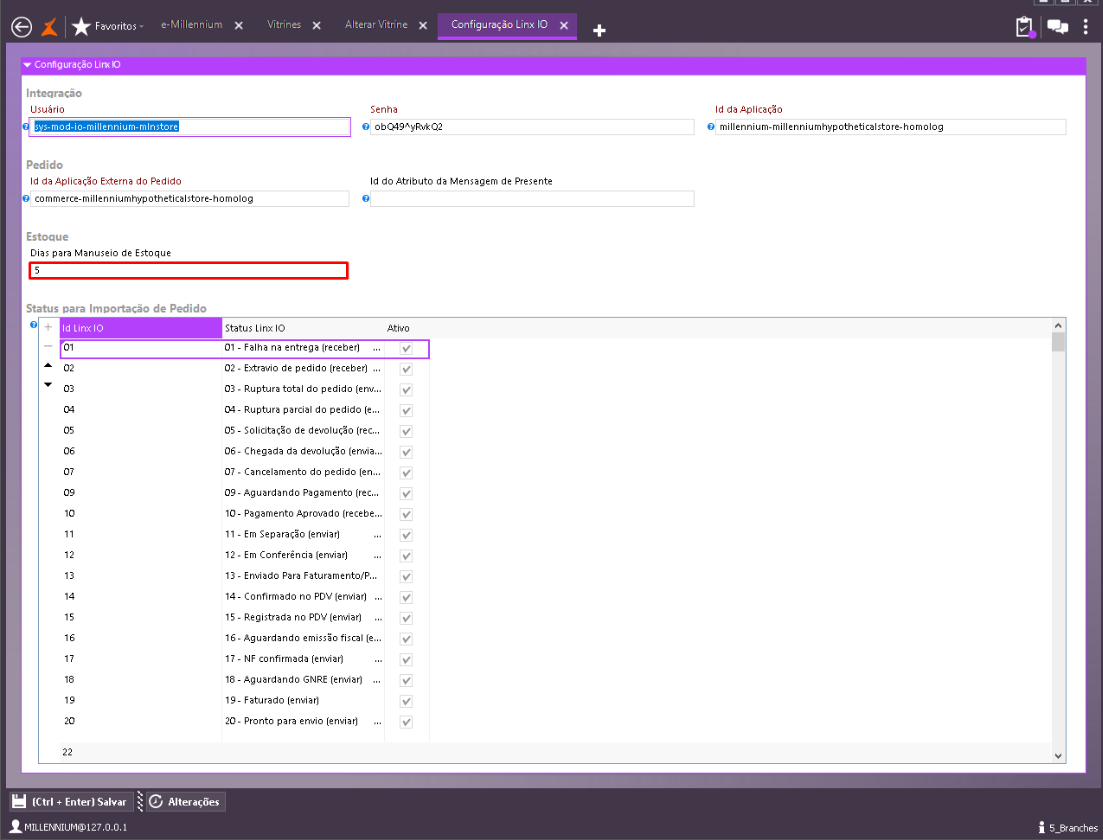Open lookup ellipsis for 17 NF confirmada
The width and height of the screenshot is (1103, 840).
click(378, 660)
